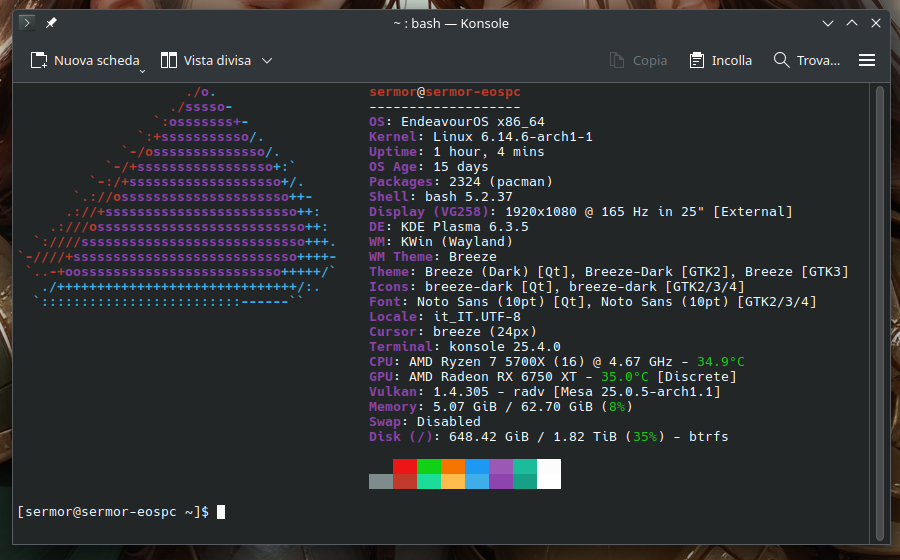This screenshot has height=560, width=900.
Task: Click the Nuova scheda new tab icon
Action: [39, 61]
